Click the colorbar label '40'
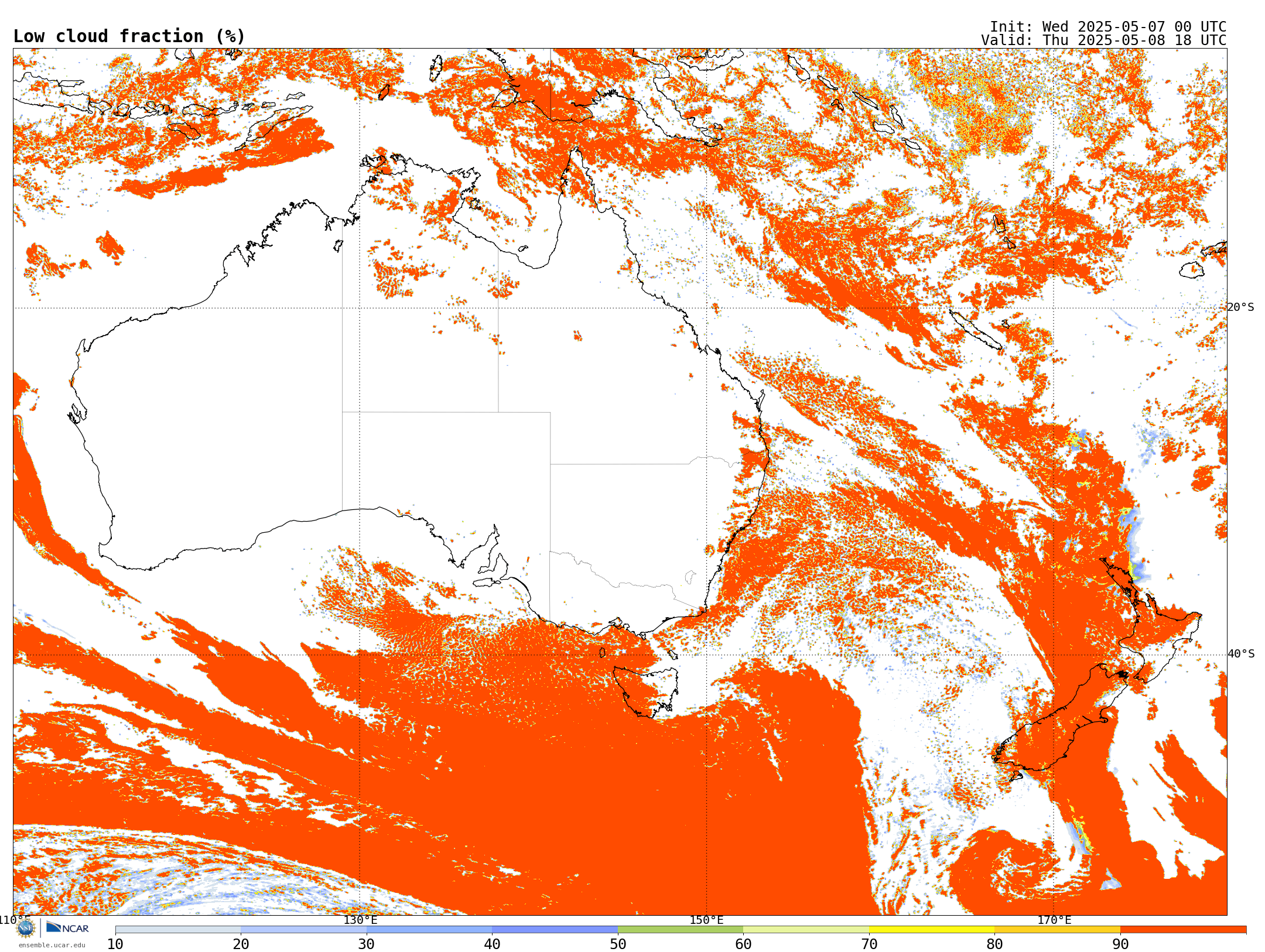 (x=492, y=944)
